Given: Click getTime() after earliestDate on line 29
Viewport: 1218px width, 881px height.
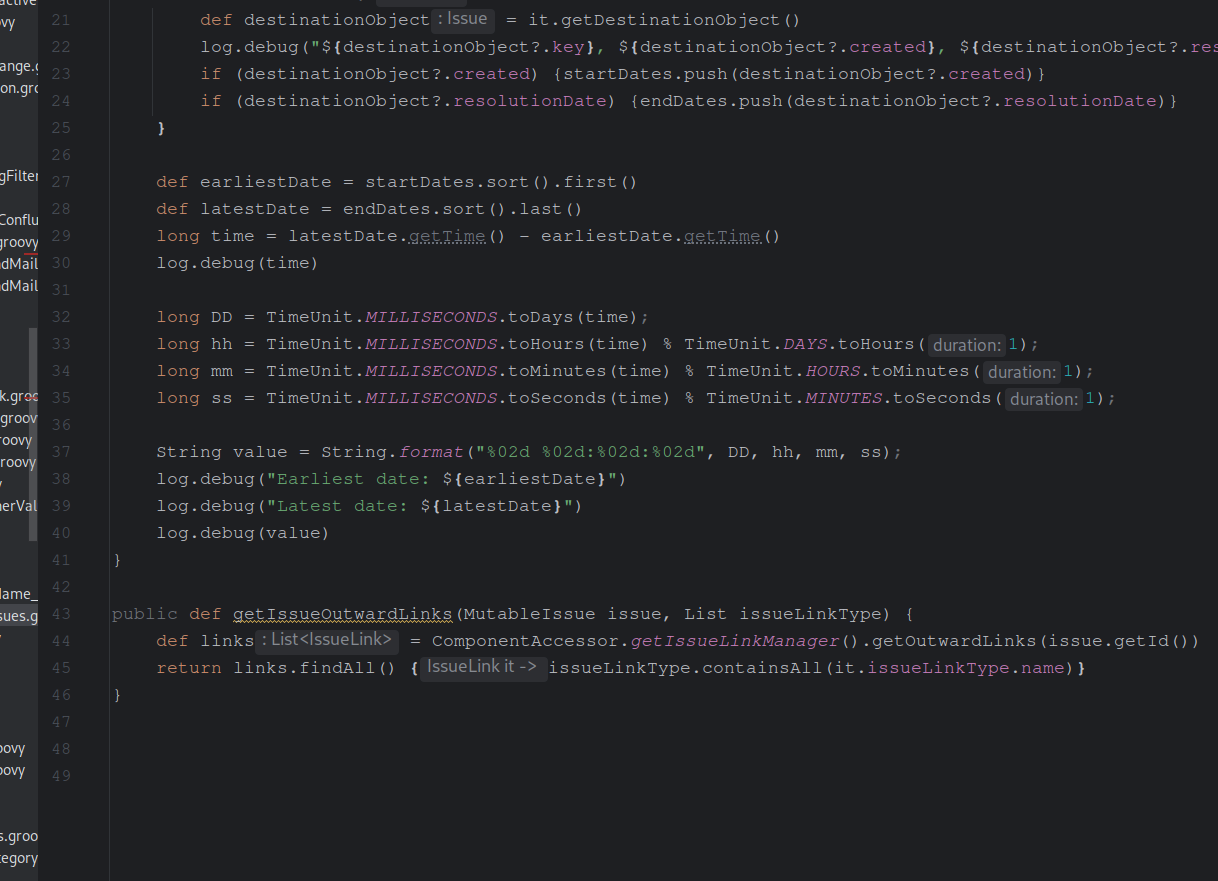Looking at the screenshot, I should tap(732, 236).
